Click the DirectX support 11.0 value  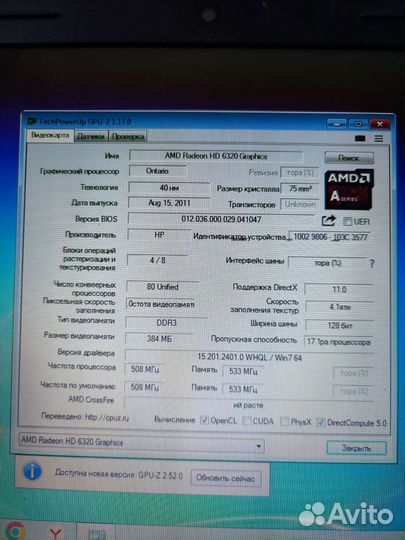click(339, 289)
